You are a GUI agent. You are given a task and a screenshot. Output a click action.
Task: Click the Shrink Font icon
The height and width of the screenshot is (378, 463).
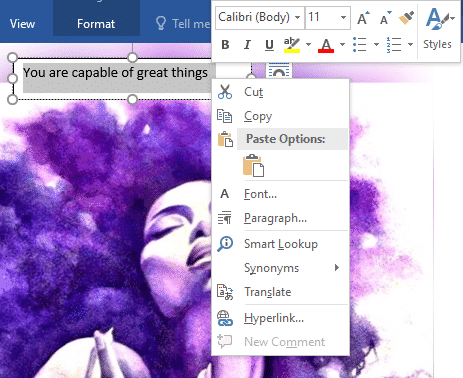point(385,18)
